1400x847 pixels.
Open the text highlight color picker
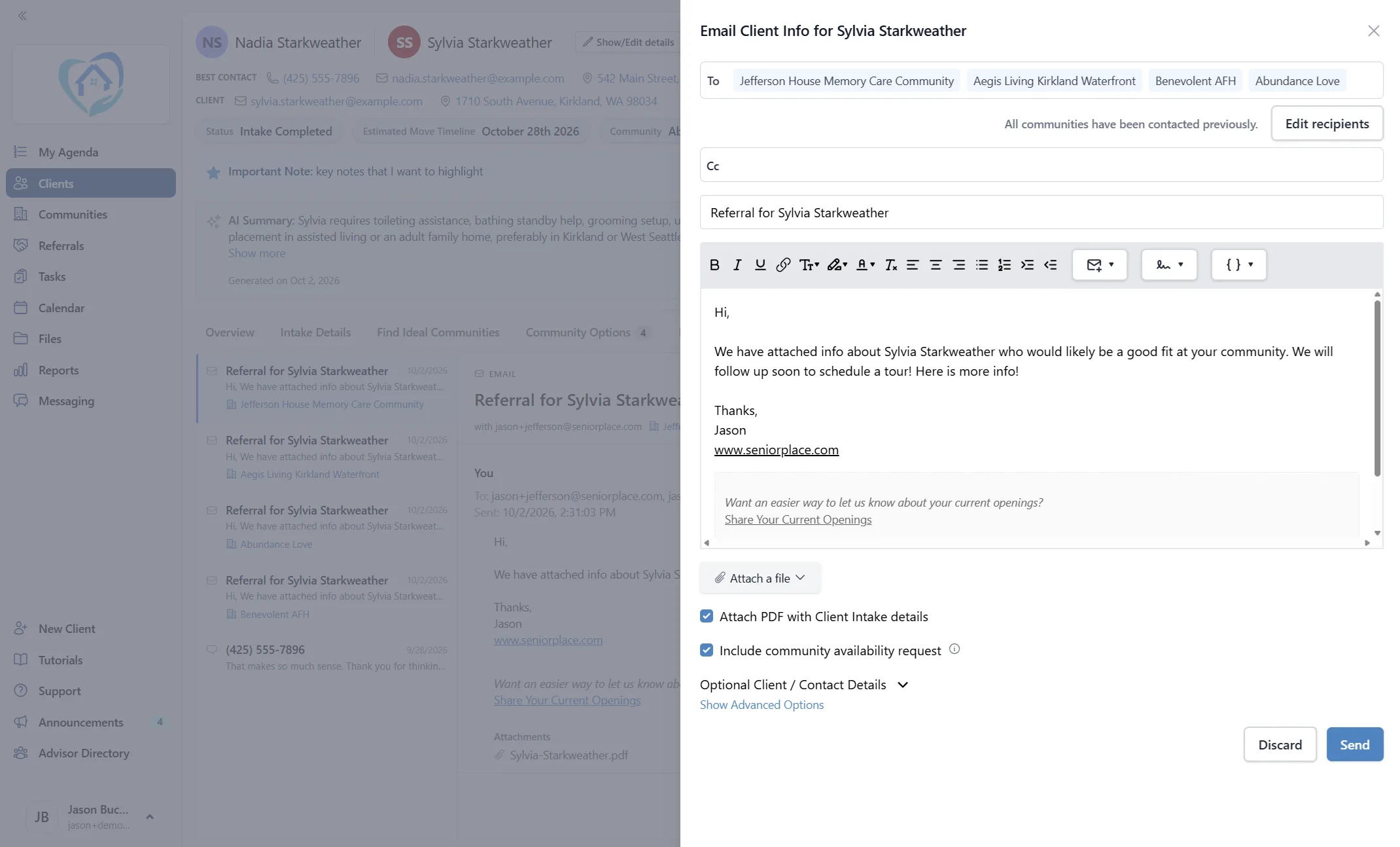coord(837,265)
